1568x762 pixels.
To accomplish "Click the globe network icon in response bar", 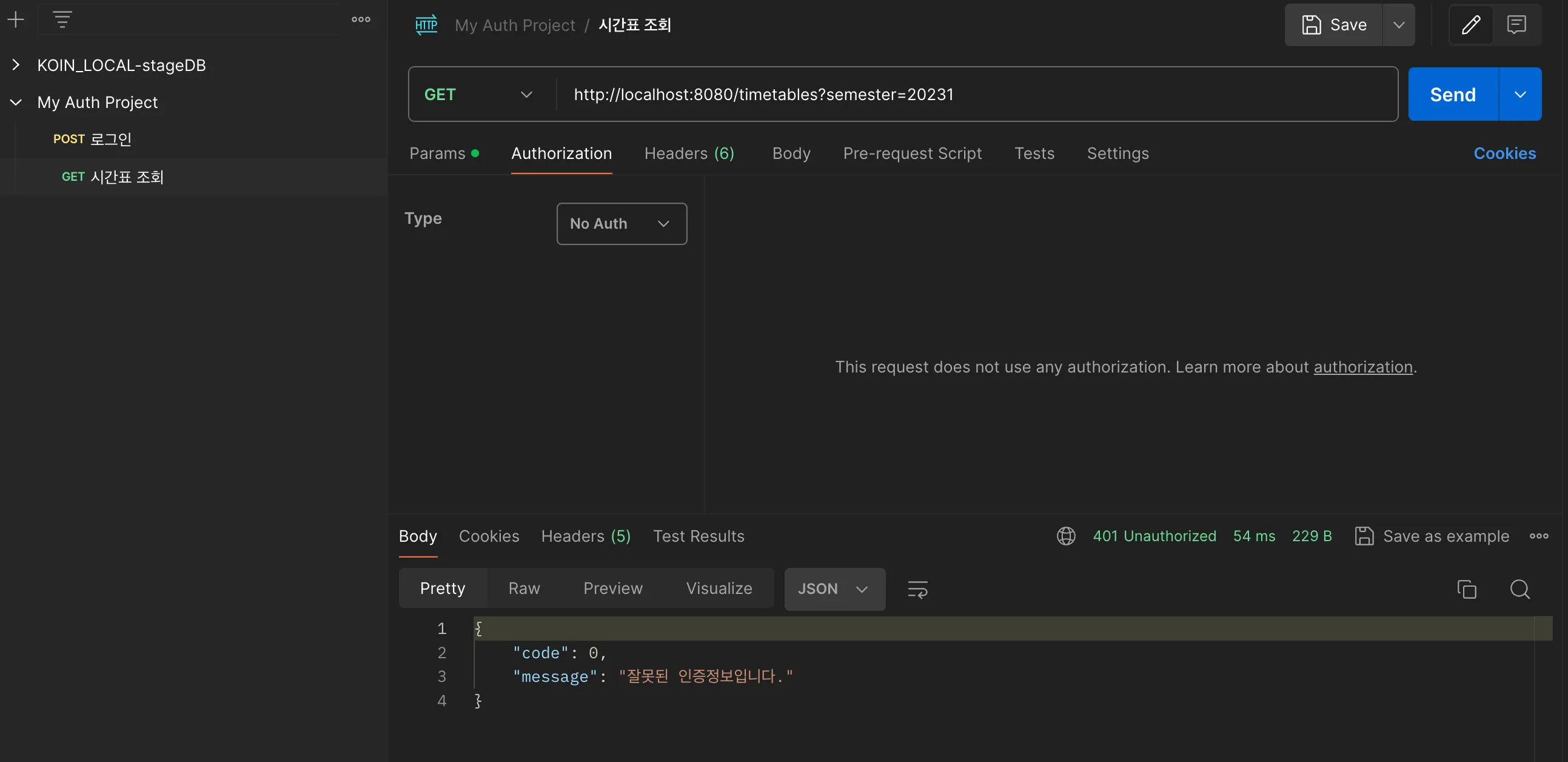I will [1066, 536].
